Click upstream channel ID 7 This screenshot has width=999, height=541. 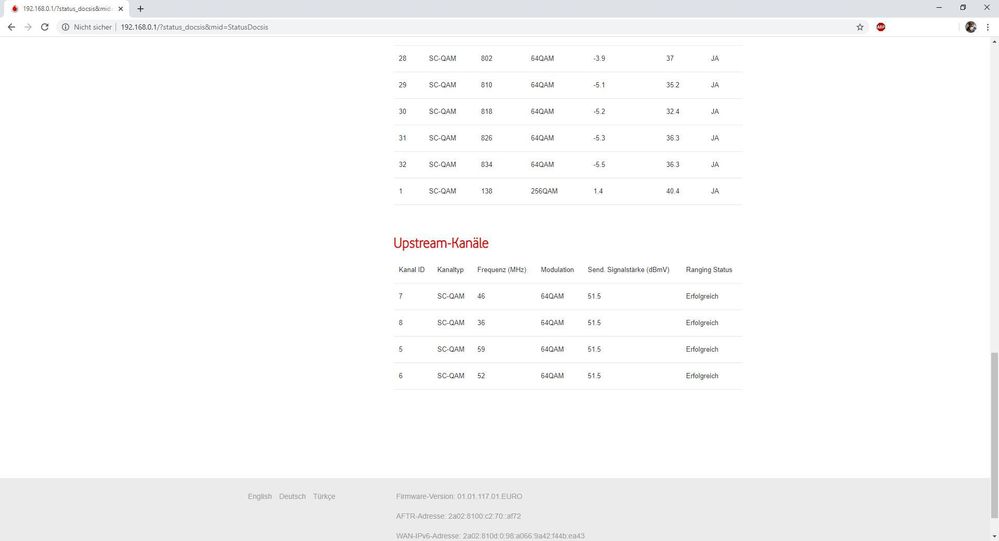(401, 296)
